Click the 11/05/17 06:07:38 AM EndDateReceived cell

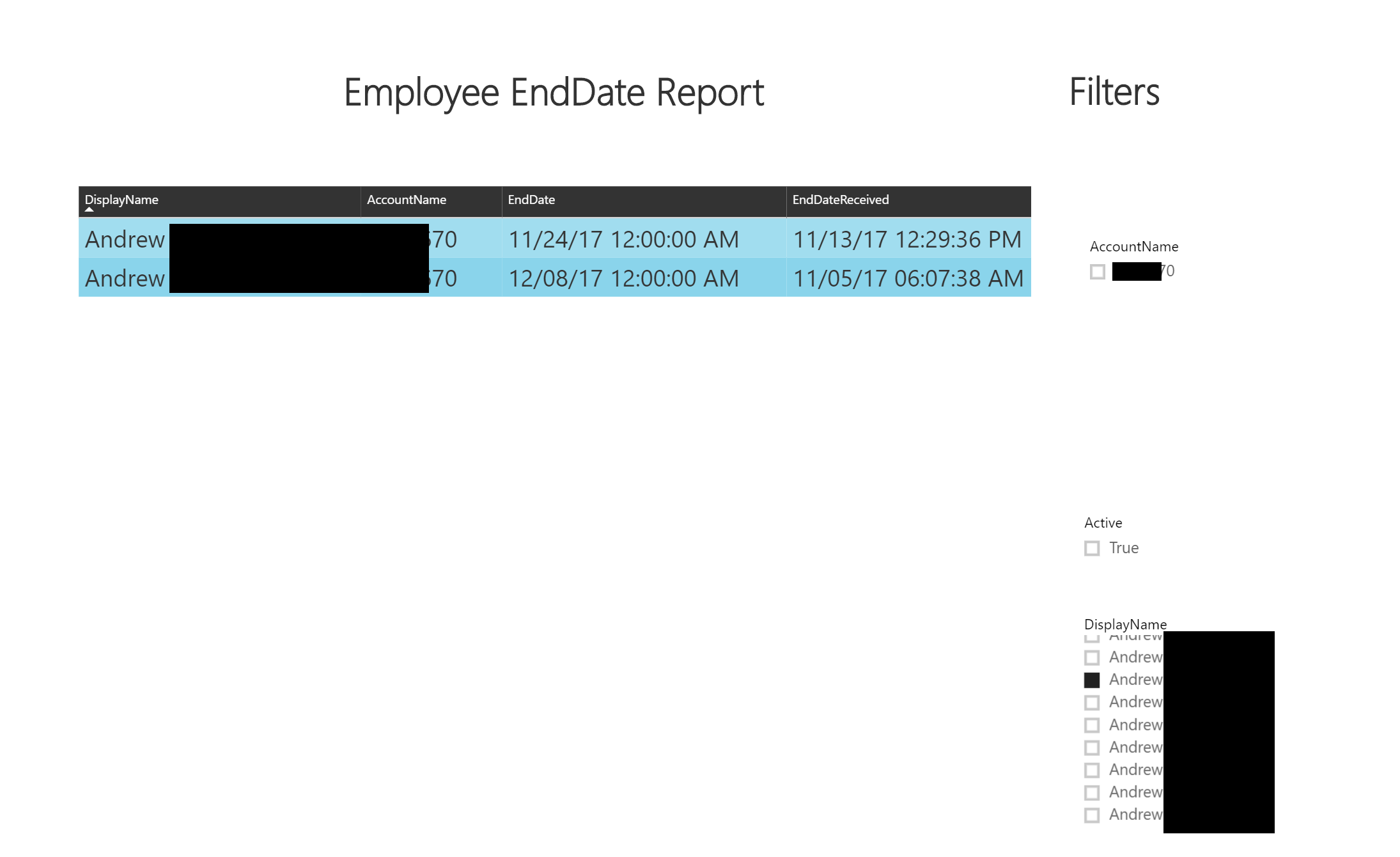pyautogui.click(x=907, y=279)
